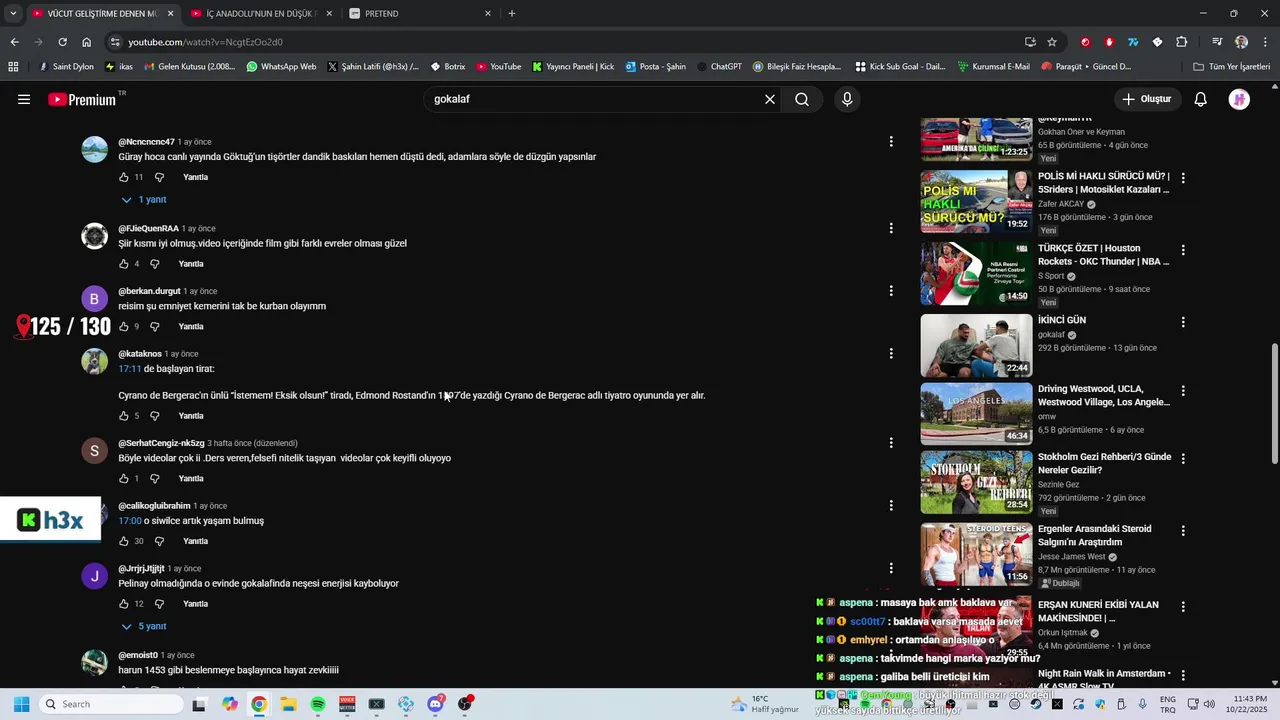Open @kataknos channel name link
This screenshot has width=1280, height=720.
tap(140, 354)
